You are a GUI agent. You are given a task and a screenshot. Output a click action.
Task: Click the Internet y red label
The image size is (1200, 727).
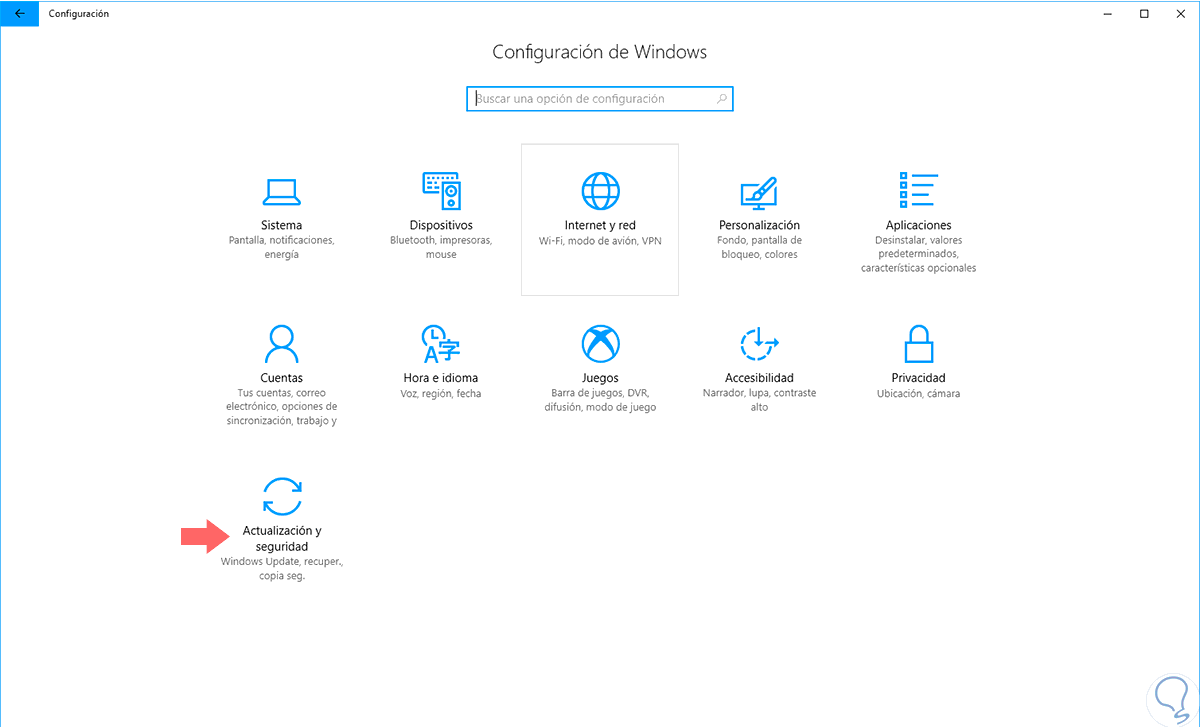(x=600, y=225)
